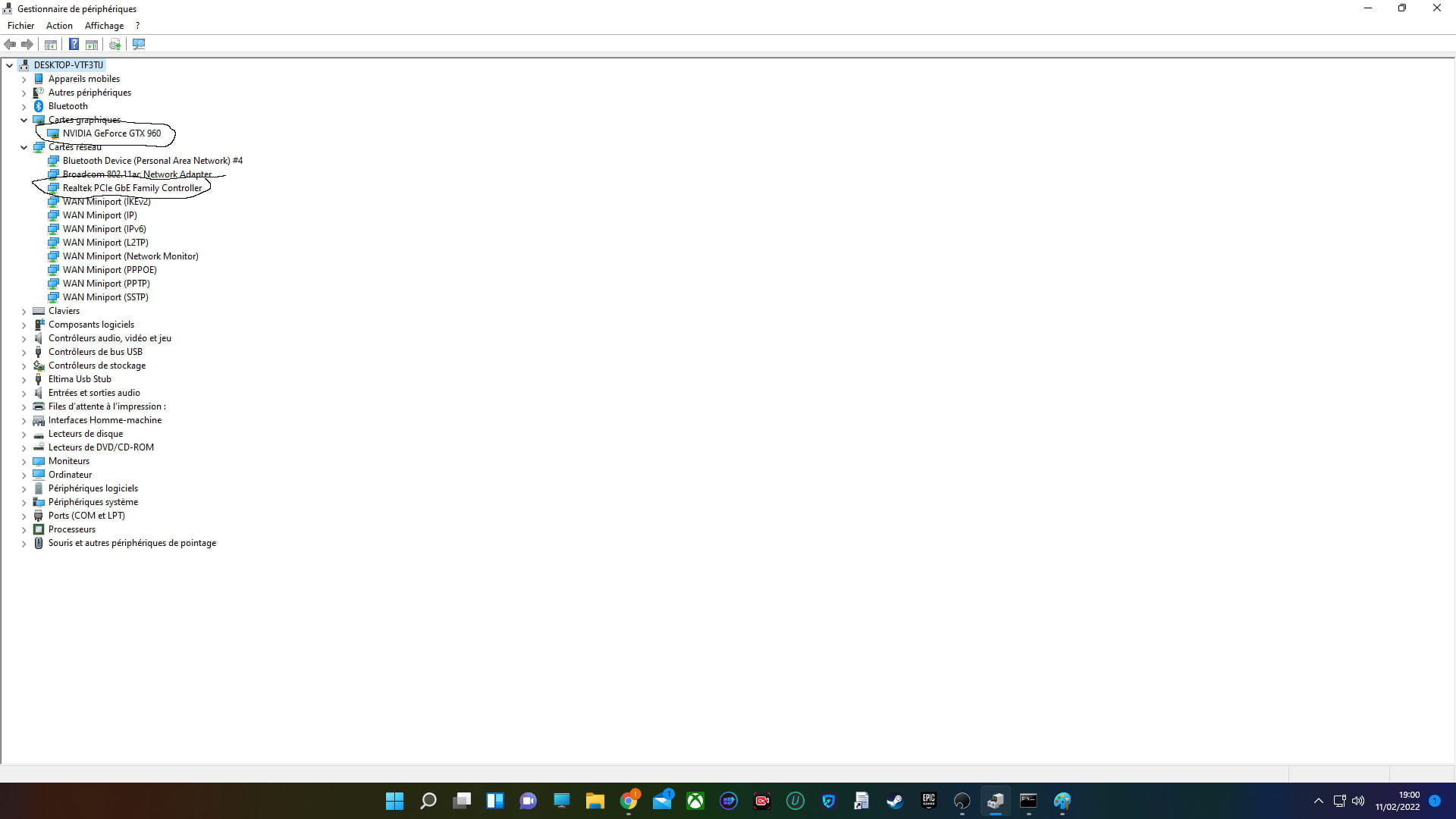Select WAN Miniport (L2TP) entry
This screenshot has height=819, width=1456.
pyautogui.click(x=105, y=243)
